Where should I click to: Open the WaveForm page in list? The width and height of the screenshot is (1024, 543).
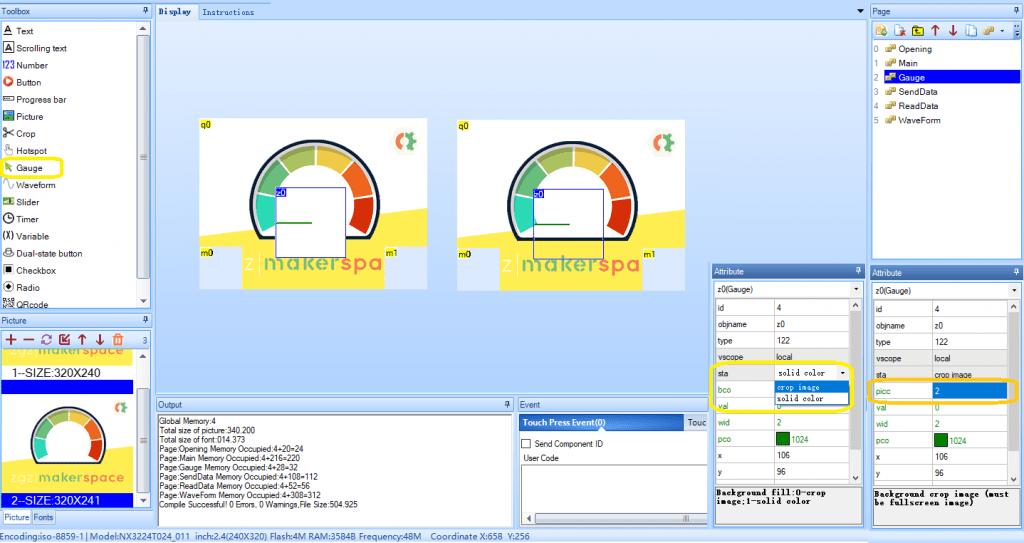coord(920,120)
